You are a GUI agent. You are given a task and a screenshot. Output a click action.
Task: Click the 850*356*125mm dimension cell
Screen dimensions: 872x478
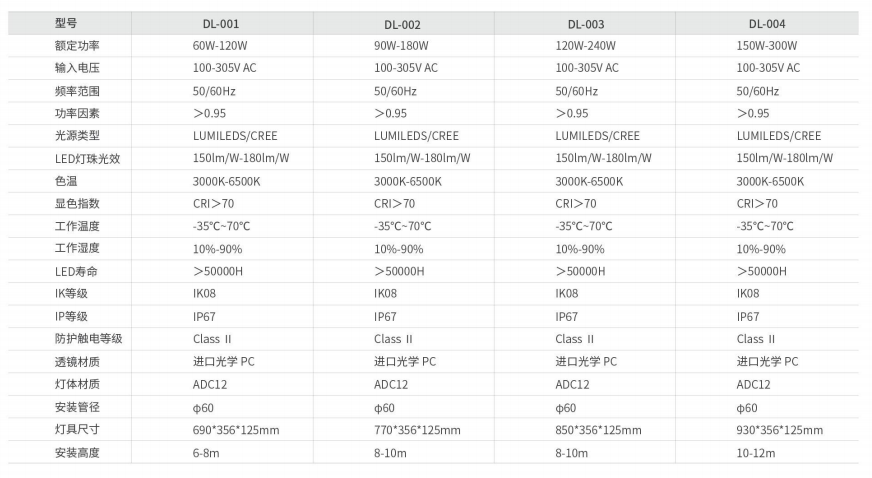(598, 430)
